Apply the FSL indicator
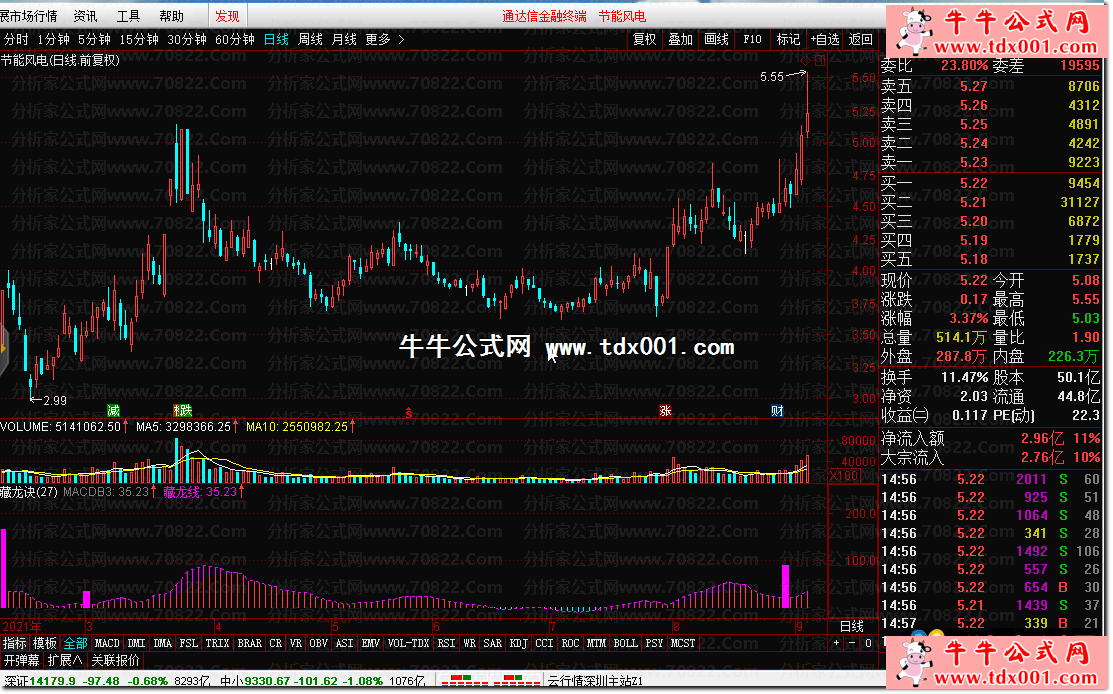 (189, 644)
